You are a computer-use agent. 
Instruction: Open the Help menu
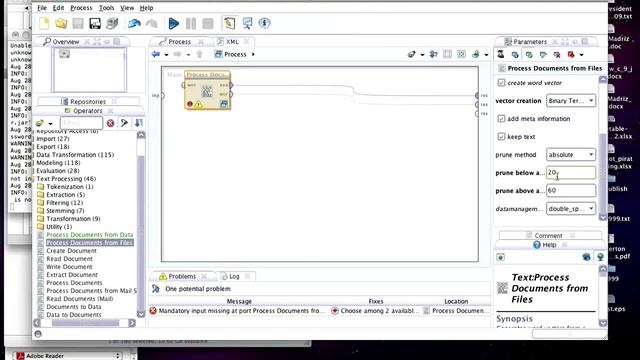click(147, 8)
